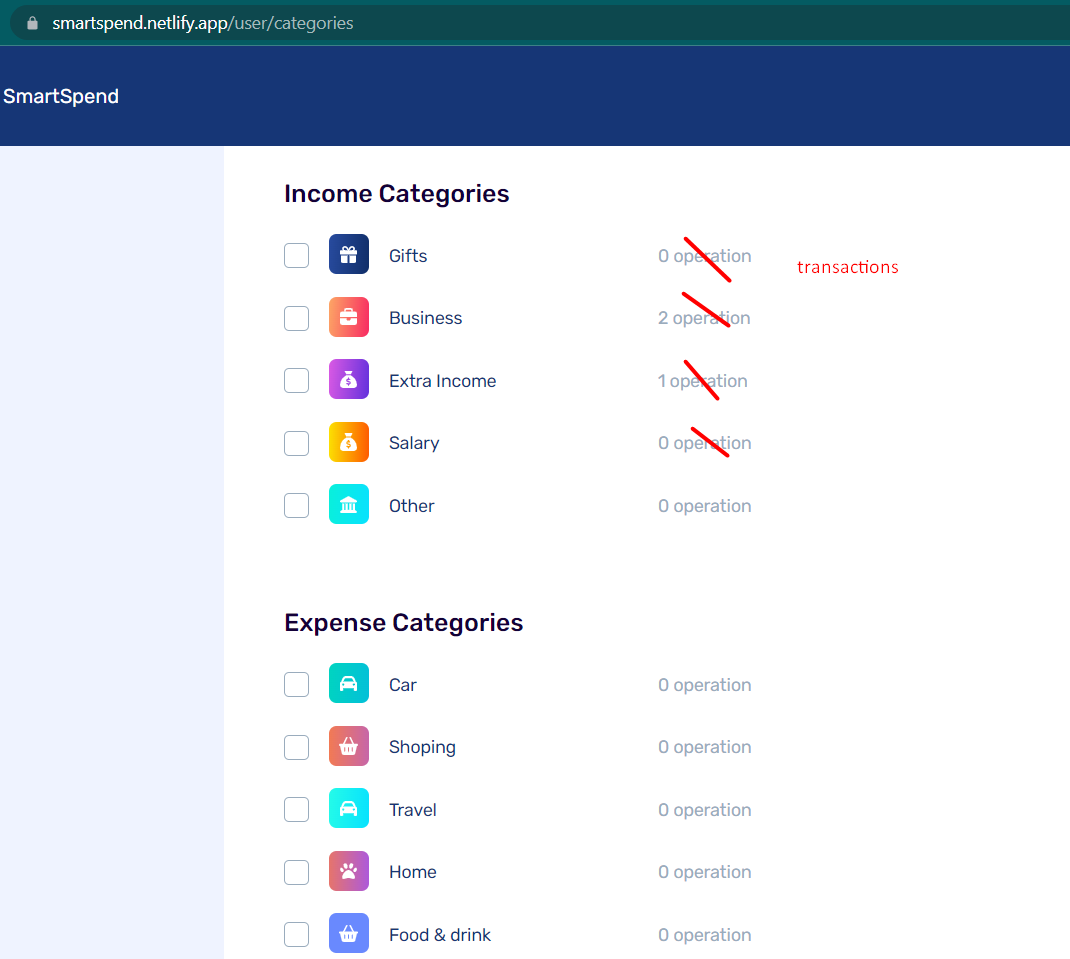Select the Other category bank icon

348,505
